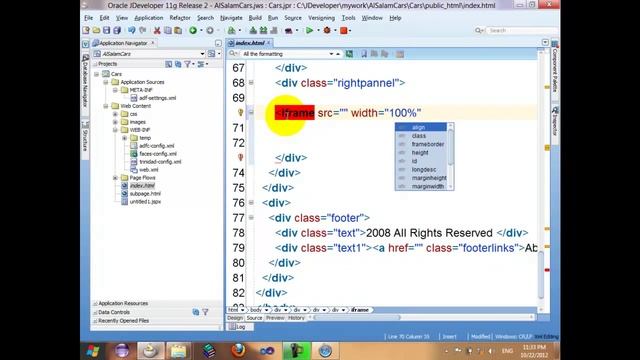Screen dimensions: 640x360
Task: Click the navigator display options icon in Projects bar
Action: pyautogui.click(x=201, y=64)
